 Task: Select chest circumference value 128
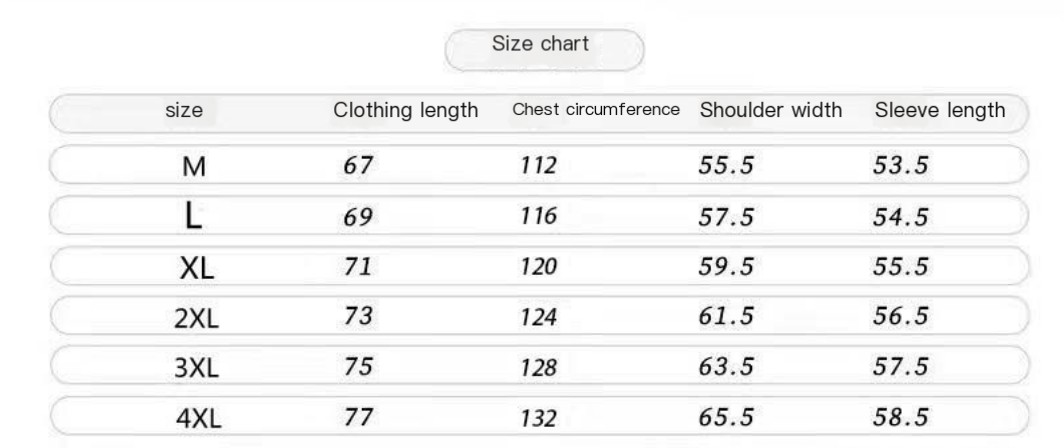(538, 367)
